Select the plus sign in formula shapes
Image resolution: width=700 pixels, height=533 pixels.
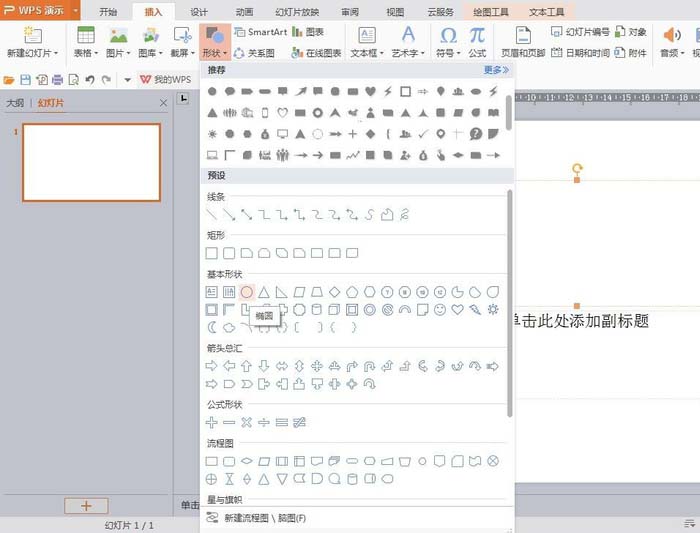click(x=211, y=423)
